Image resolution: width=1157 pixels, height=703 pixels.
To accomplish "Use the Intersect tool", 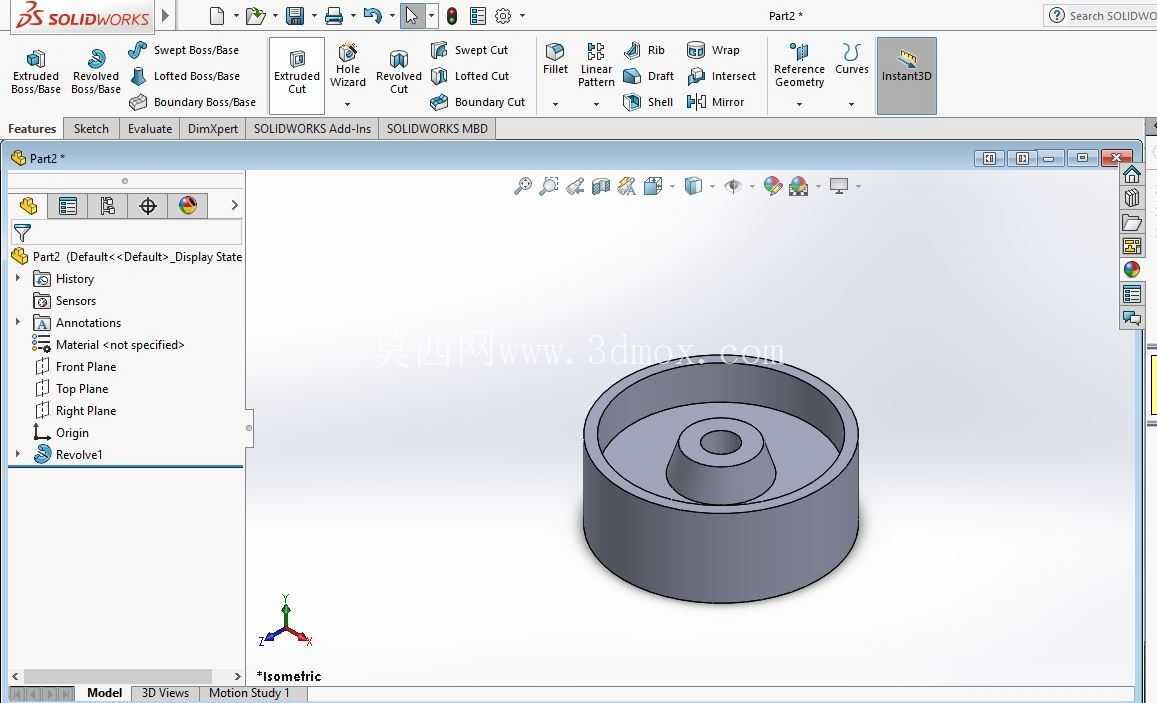I will [721, 76].
